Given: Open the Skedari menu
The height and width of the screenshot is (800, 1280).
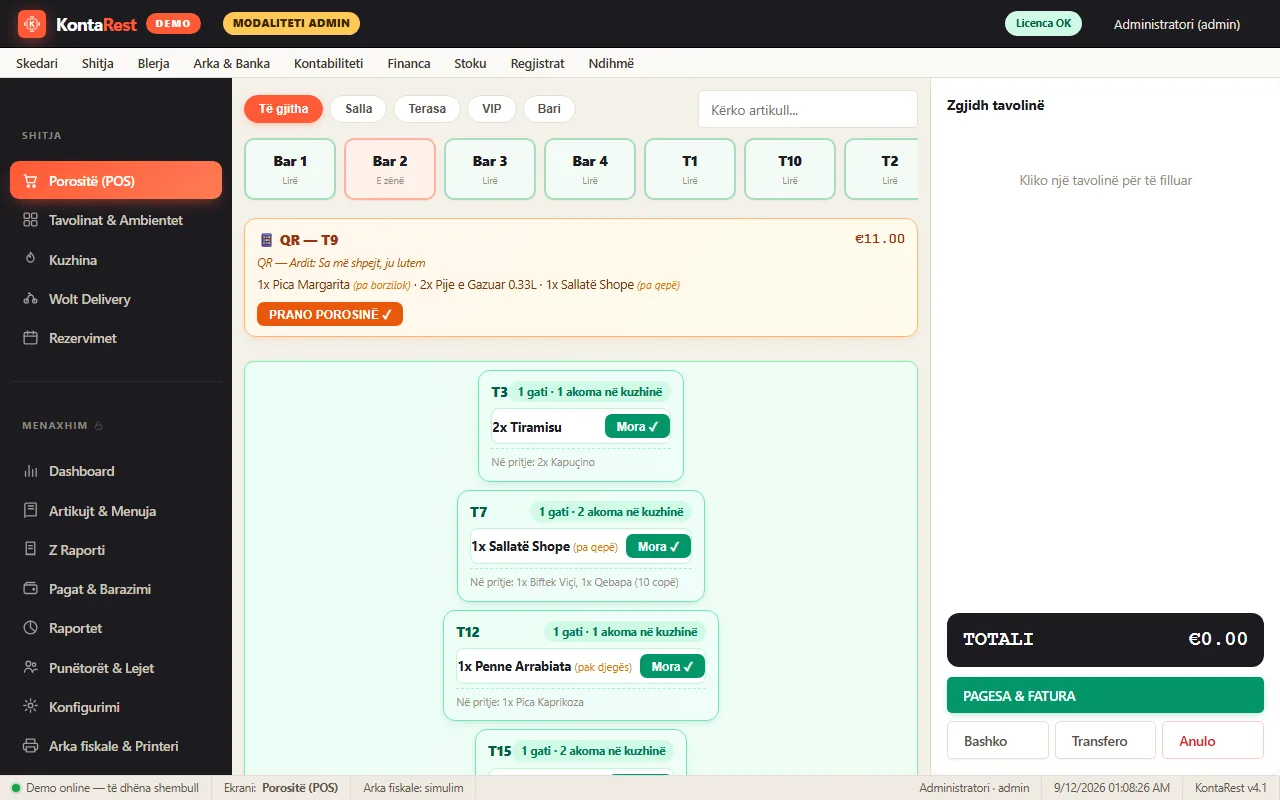Looking at the screenshot, I should 37,63.
